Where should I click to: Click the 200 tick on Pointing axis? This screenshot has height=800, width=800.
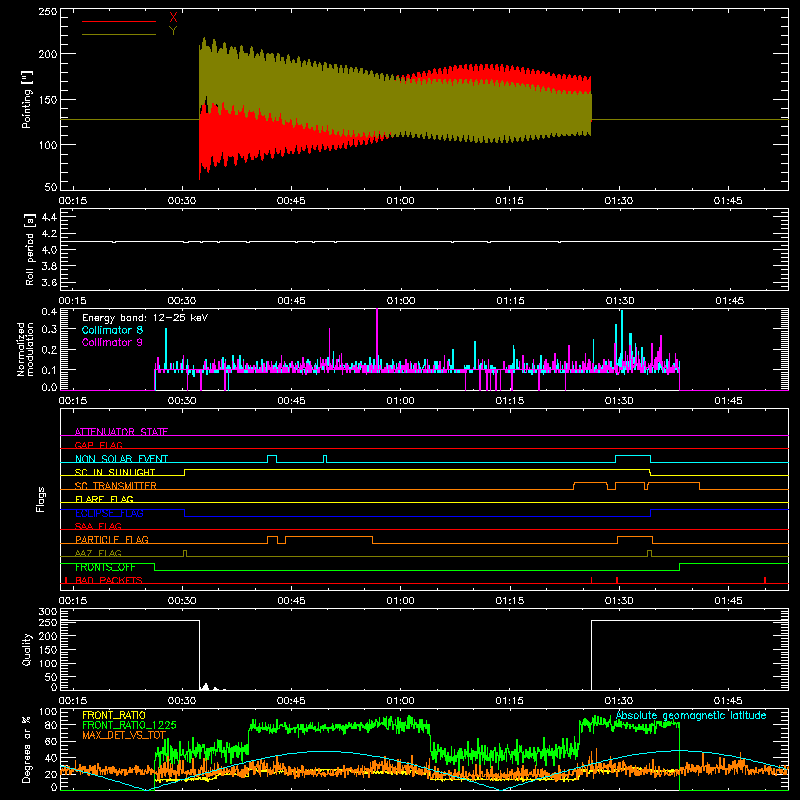(x=48, y=54)
